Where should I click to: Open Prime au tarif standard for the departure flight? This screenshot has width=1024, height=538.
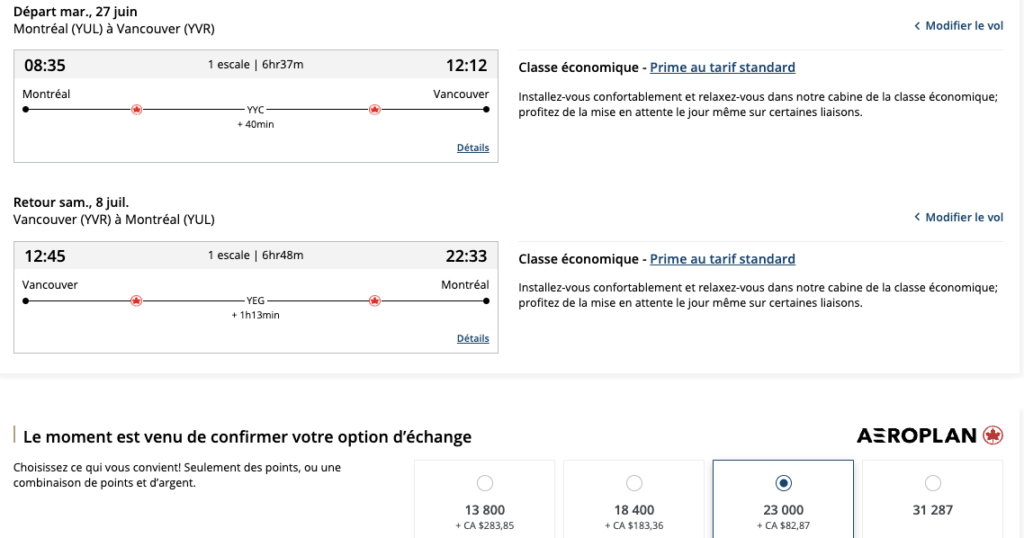(722, 68)
